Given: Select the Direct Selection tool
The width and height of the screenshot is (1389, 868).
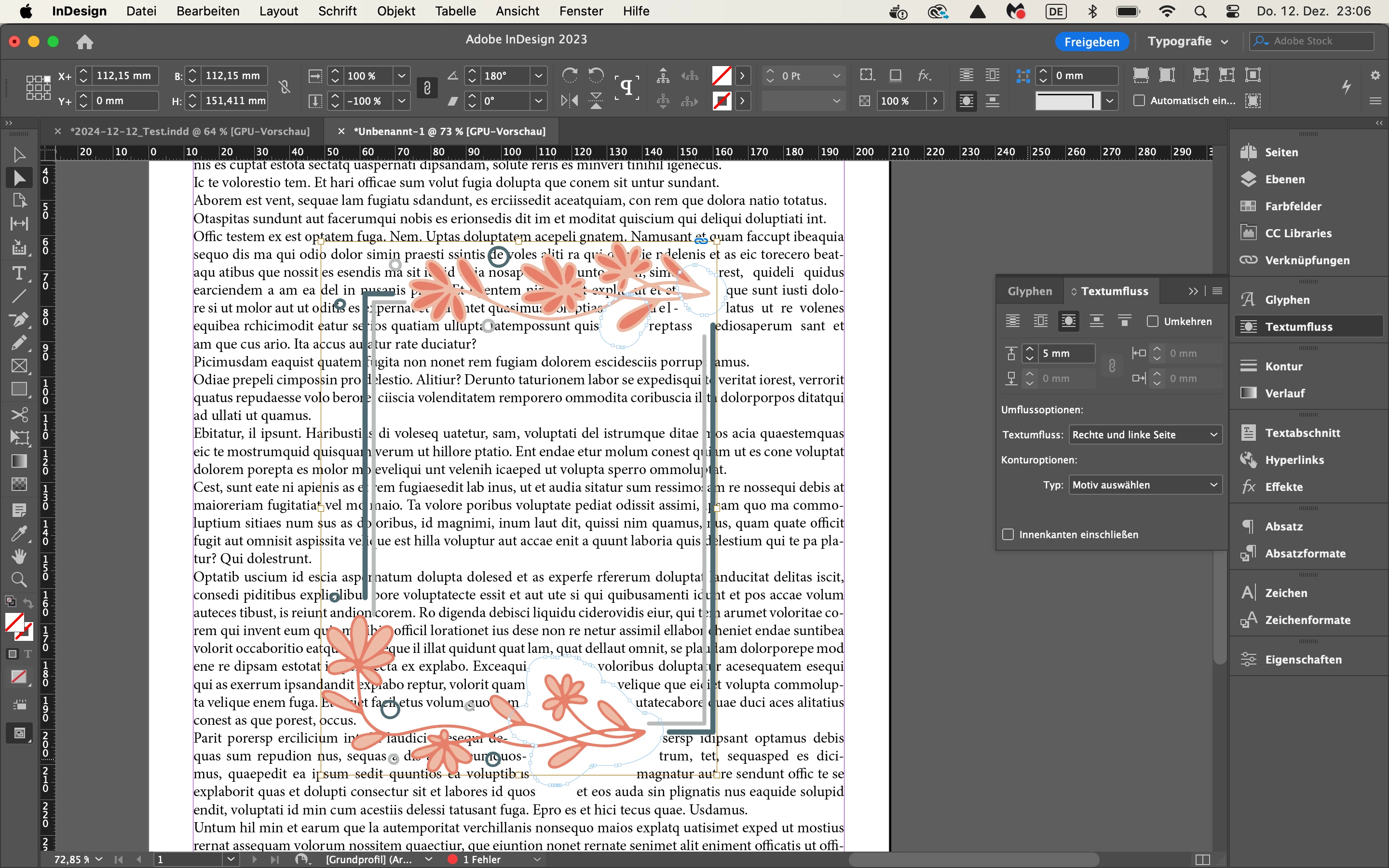Looking at the screenshot, I should coord(18,178).
